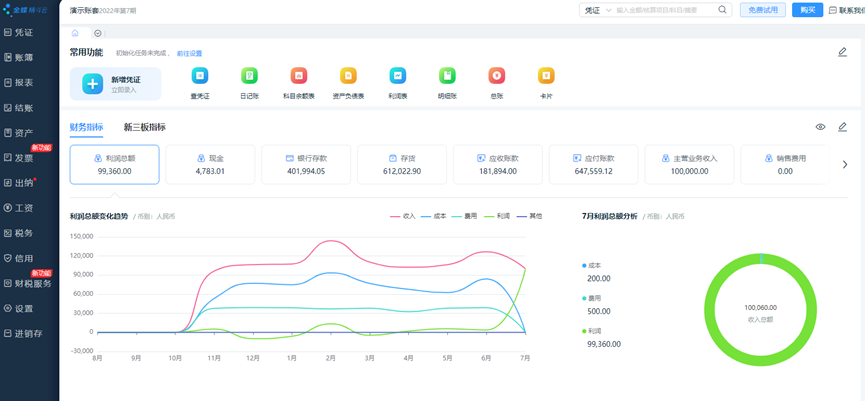Select the 银行存款 indicator card
865x401 pixels.
[306, 164]
